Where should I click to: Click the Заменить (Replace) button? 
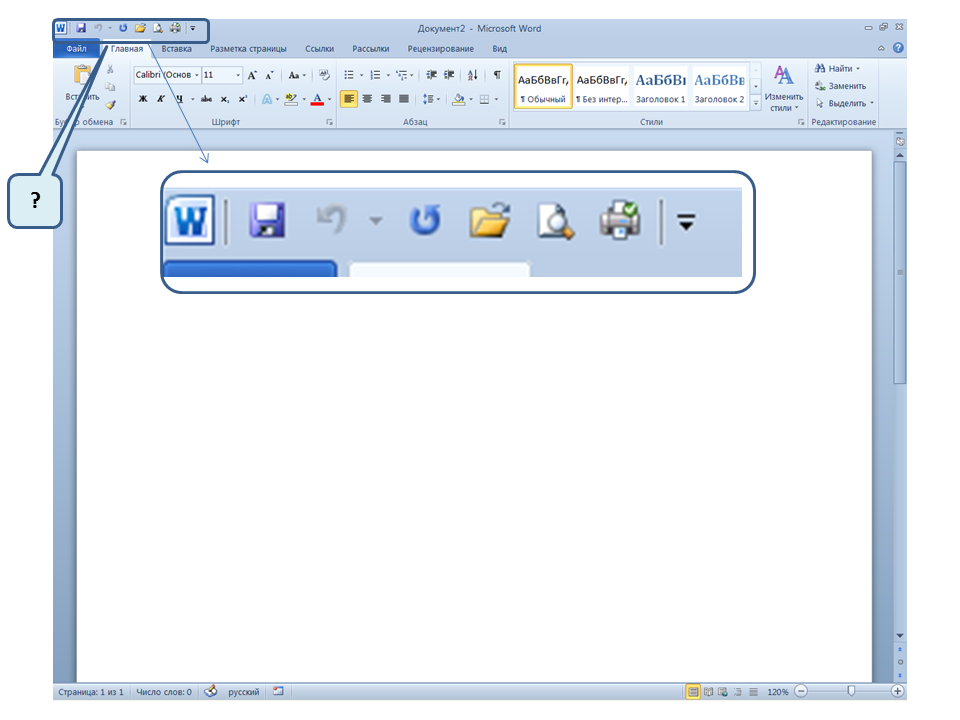pos(840,86)
